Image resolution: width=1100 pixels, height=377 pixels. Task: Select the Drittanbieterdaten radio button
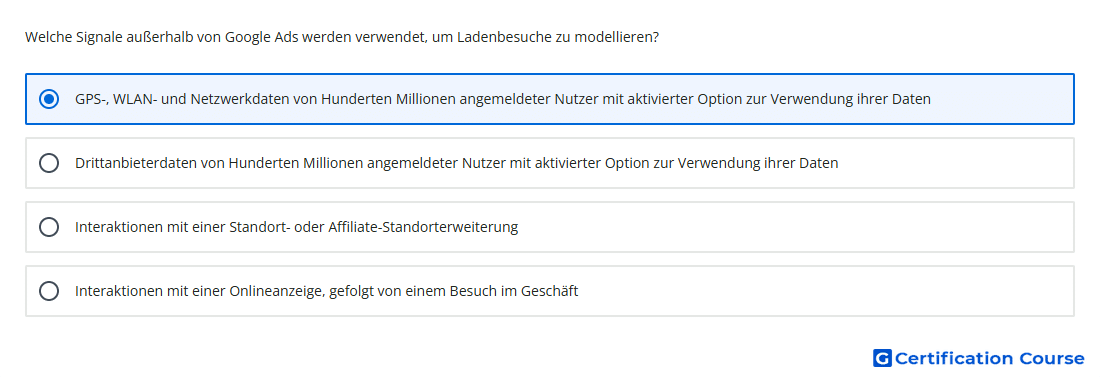(x=48, y=163)
